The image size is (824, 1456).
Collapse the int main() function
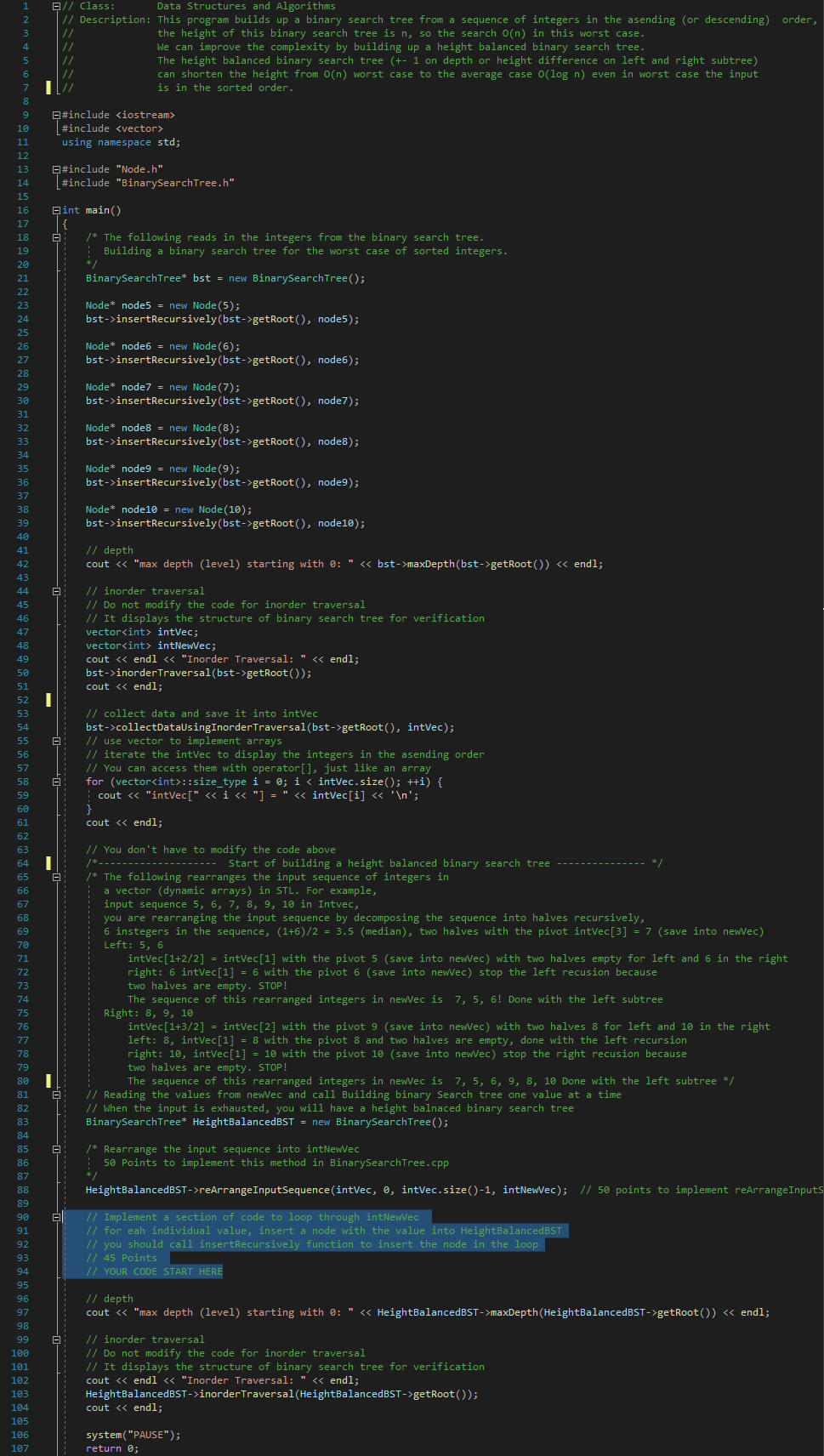click(56, 210)
